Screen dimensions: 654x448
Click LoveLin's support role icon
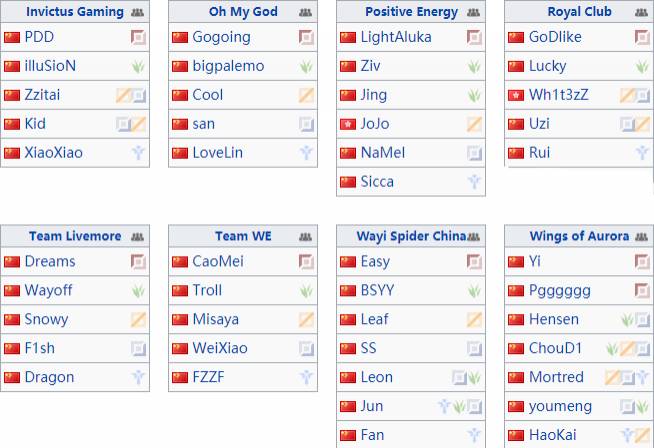pyautogui.click(x=306, y=153)
